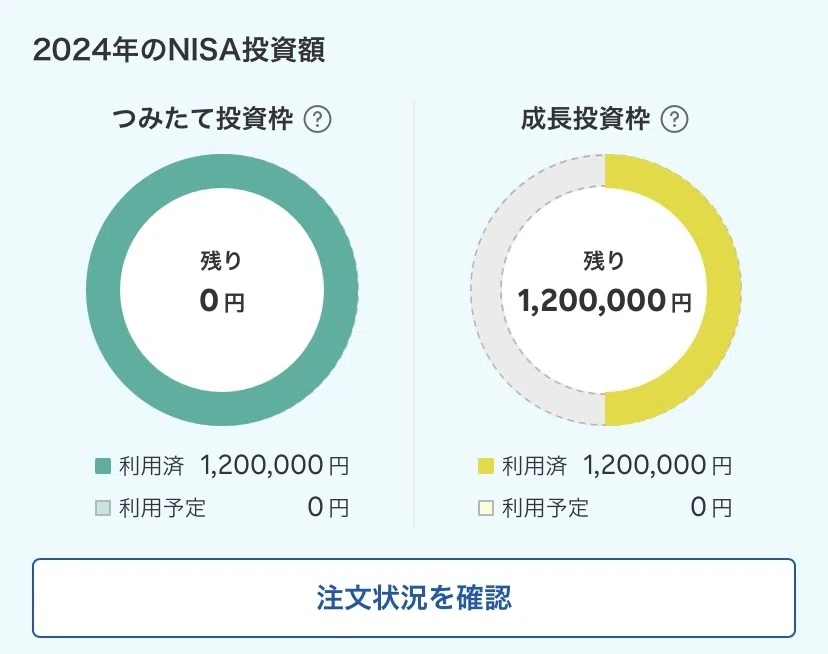The height and width of the screenshot is (654, 828).
Task: Click the つみたて投資枠 title
Action: pyautogui.click(x=202, y=119)
